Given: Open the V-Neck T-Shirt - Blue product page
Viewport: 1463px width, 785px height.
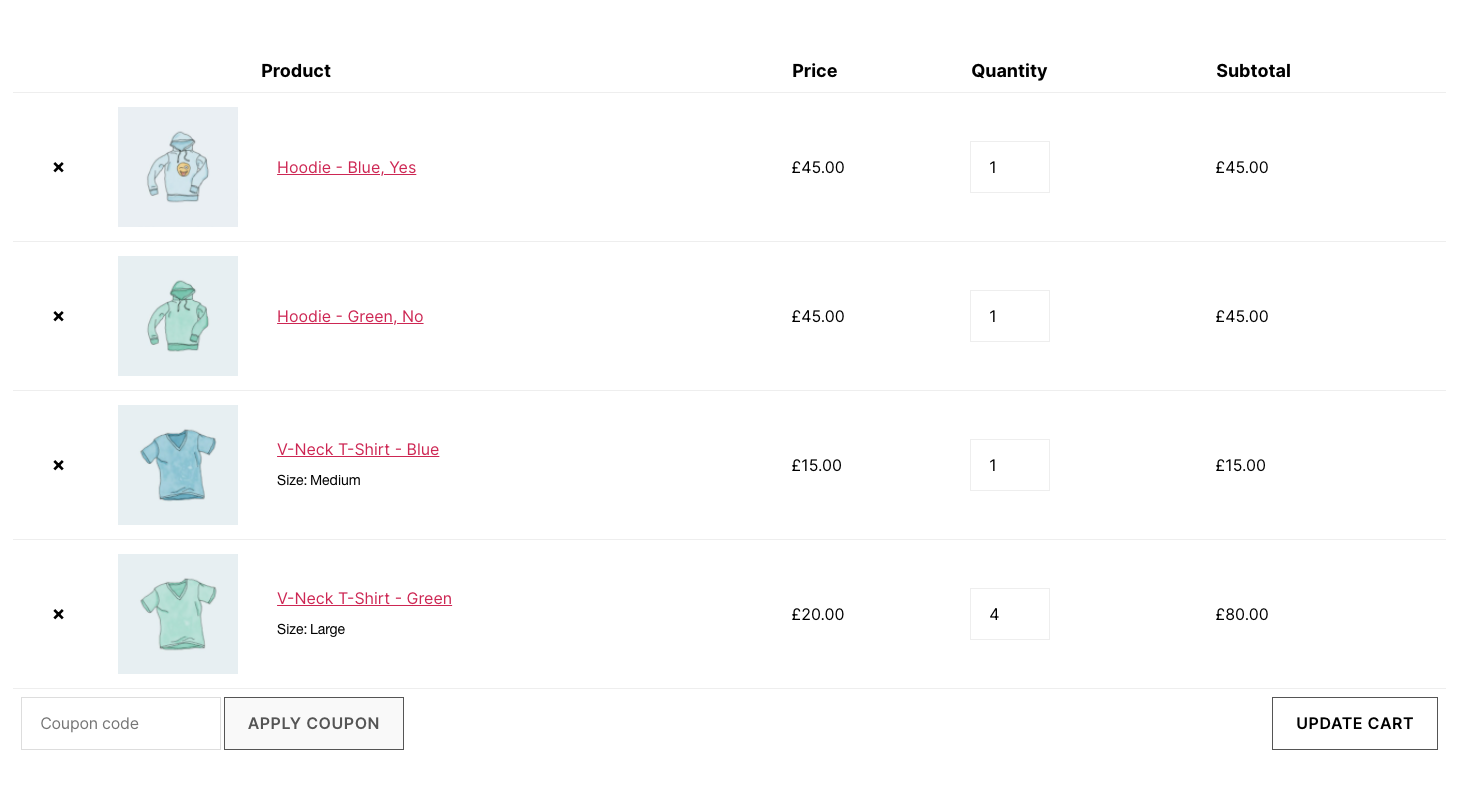Looking at the screenshot, I should [358, 449].
